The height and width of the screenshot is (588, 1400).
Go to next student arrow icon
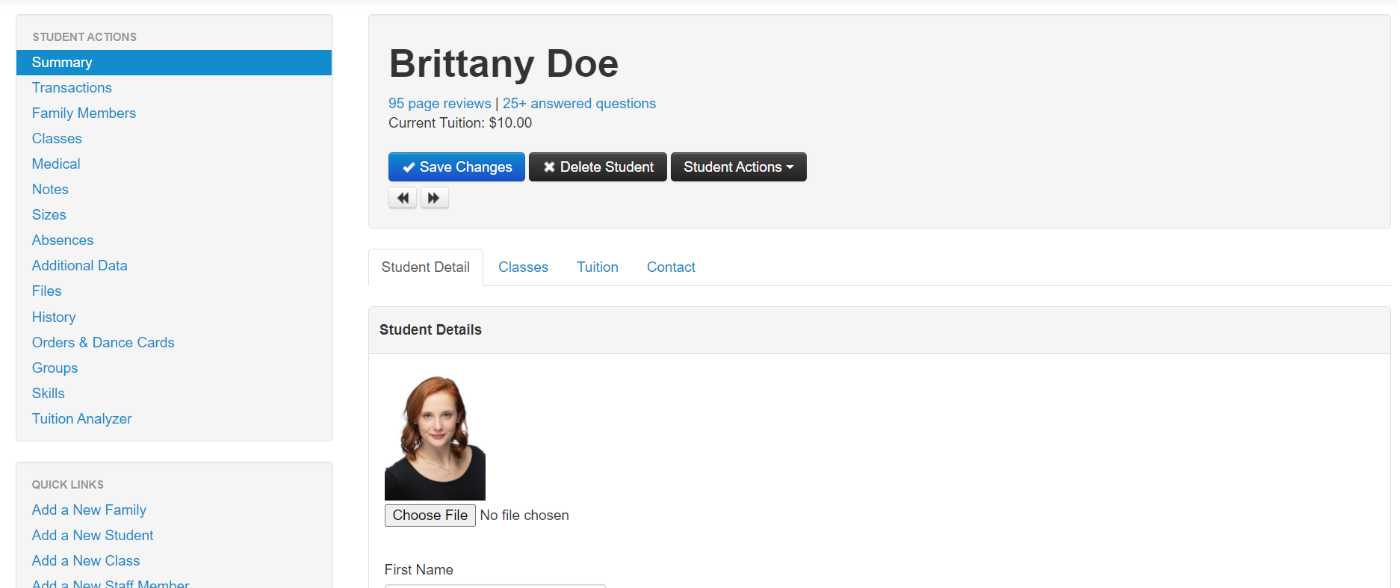[433, 198]
